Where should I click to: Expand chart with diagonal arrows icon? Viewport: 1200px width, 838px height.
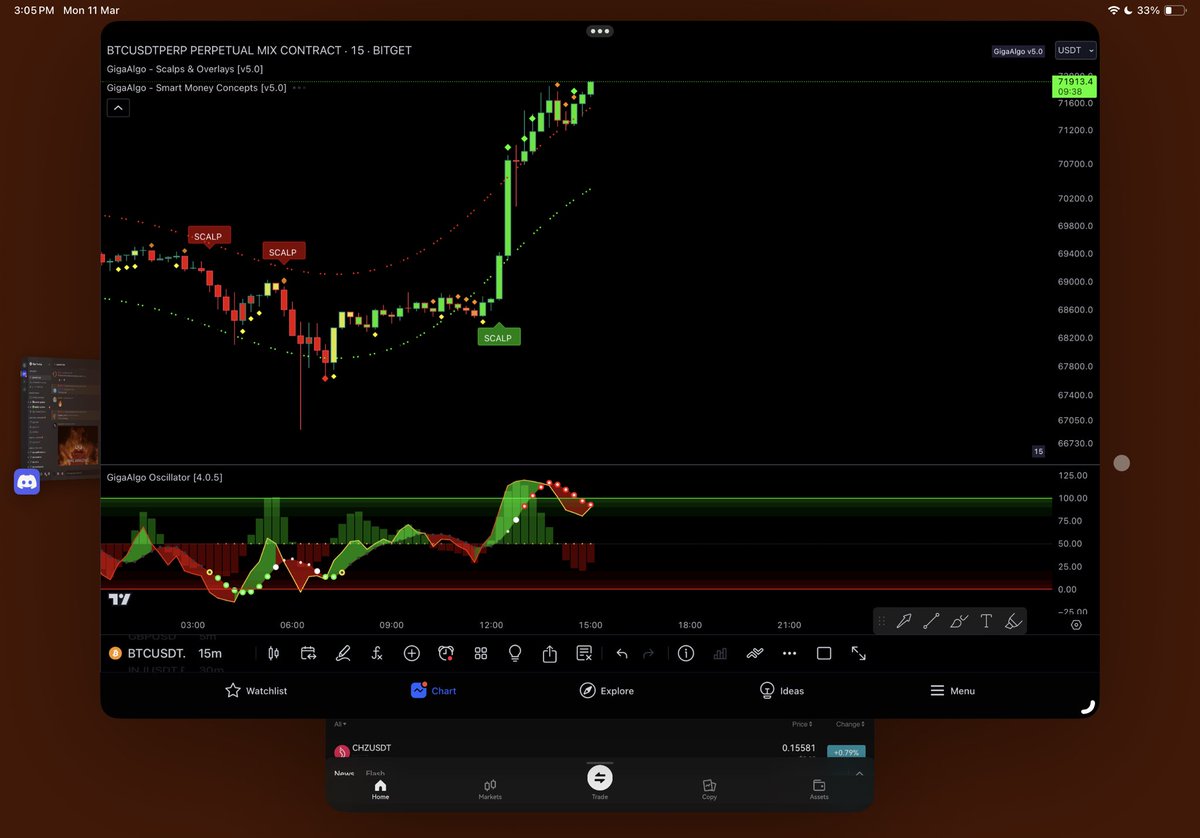coord(858,653)
